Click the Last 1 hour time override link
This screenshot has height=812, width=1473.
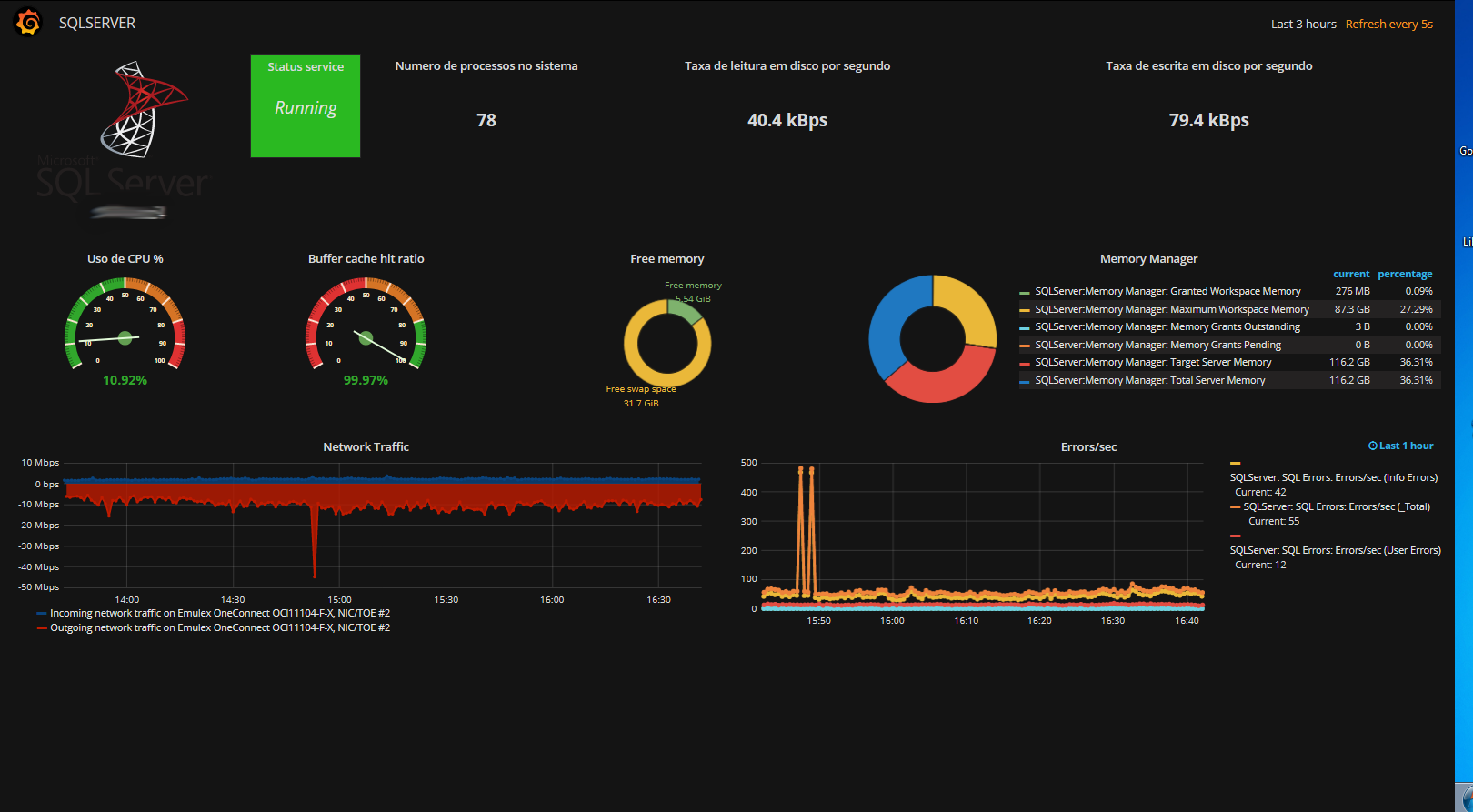tap(1401, 446)
